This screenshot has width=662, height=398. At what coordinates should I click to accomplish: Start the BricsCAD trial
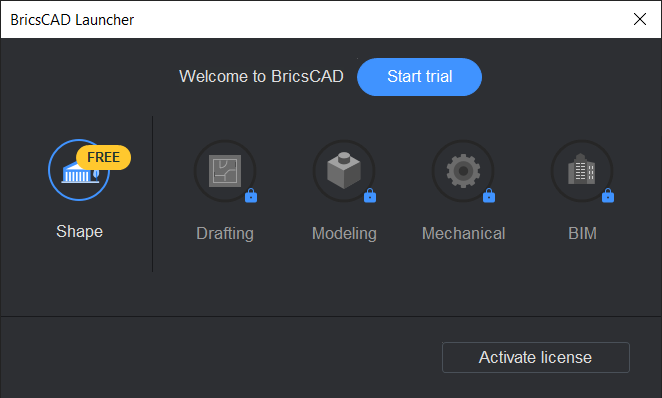(419, 77)
